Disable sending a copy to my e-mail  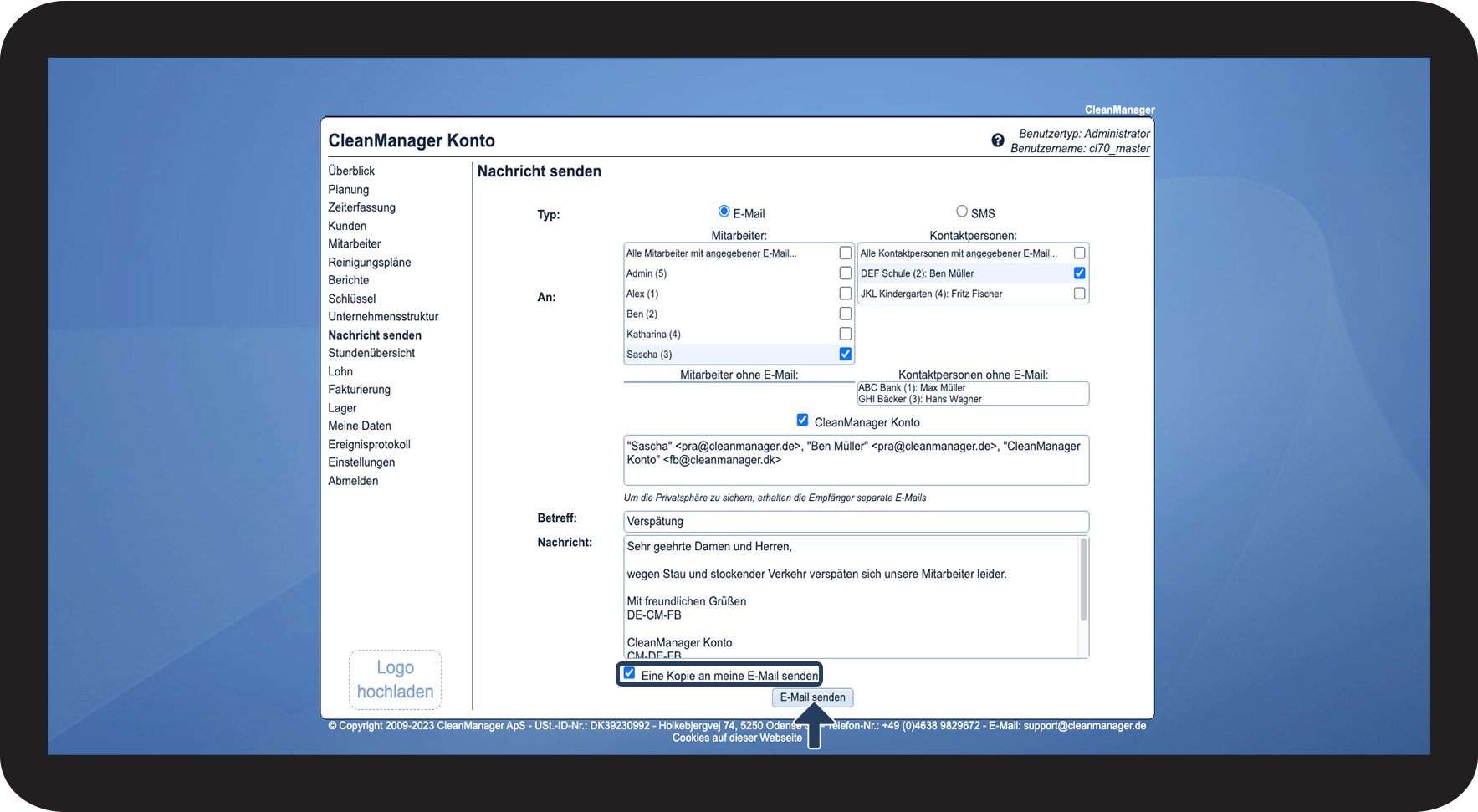point(629,673)
